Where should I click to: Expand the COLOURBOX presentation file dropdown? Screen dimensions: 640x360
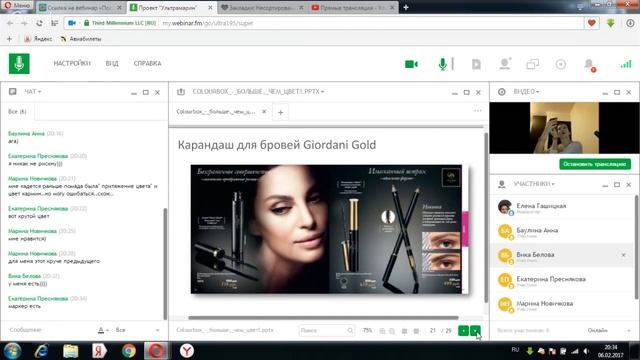click(x=258, y=91)
